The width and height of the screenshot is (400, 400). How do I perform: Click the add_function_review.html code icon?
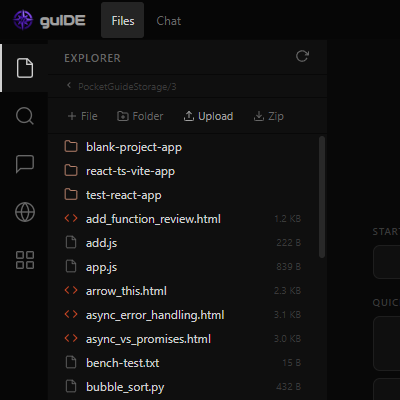pyautogui.click(x=71, y=219)
